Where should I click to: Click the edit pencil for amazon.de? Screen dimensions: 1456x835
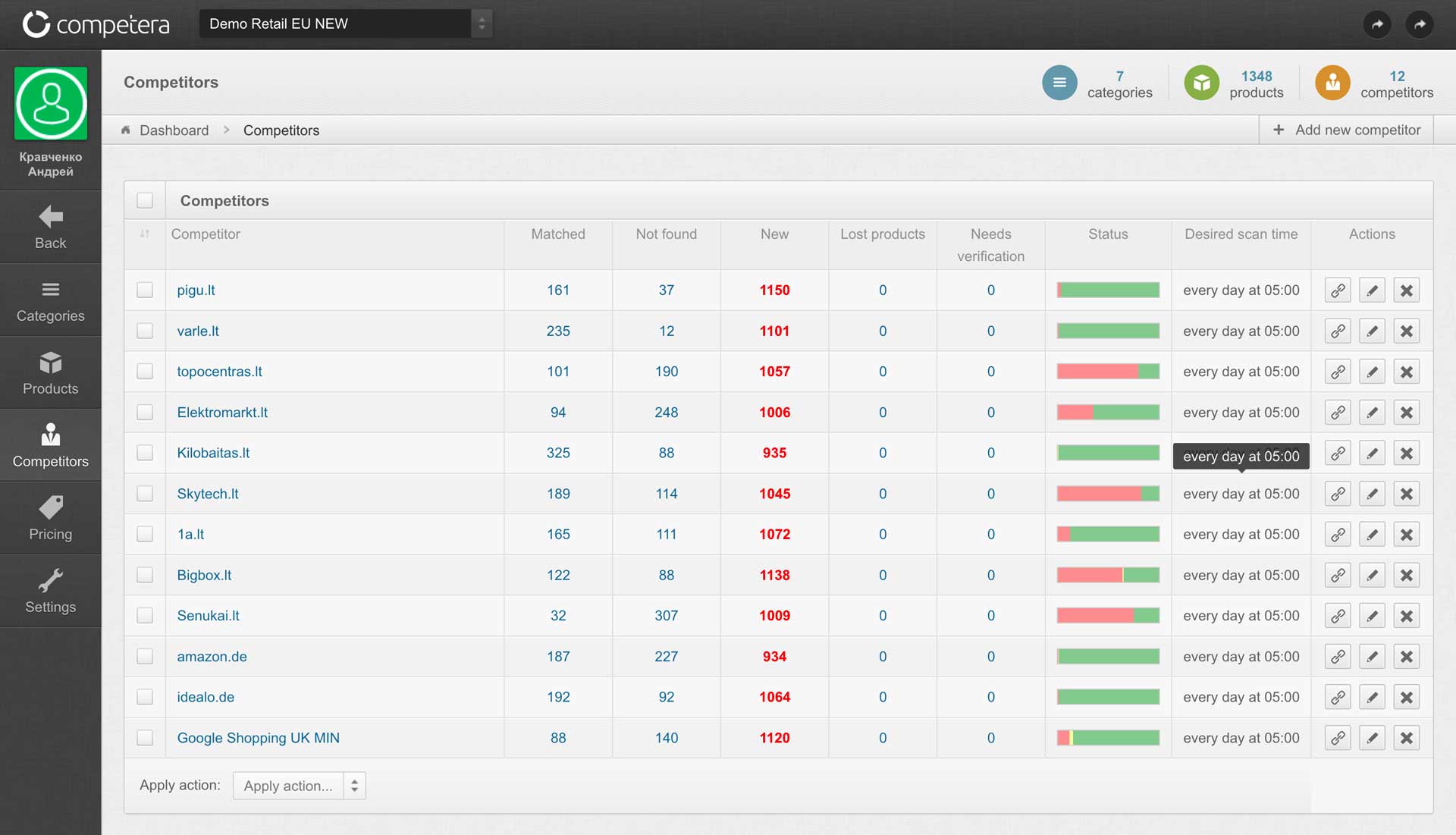pos(1372,657)
